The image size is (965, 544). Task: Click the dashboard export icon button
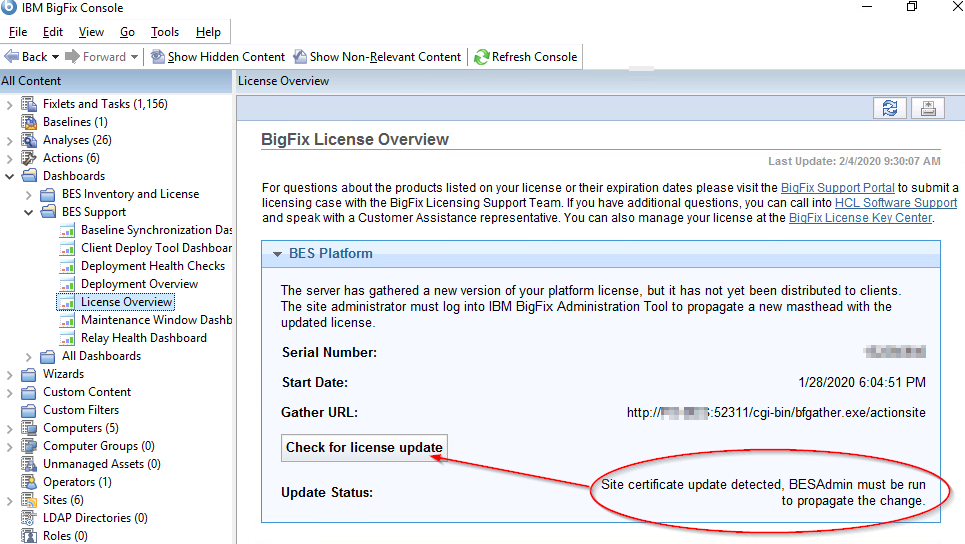point(928,108)
